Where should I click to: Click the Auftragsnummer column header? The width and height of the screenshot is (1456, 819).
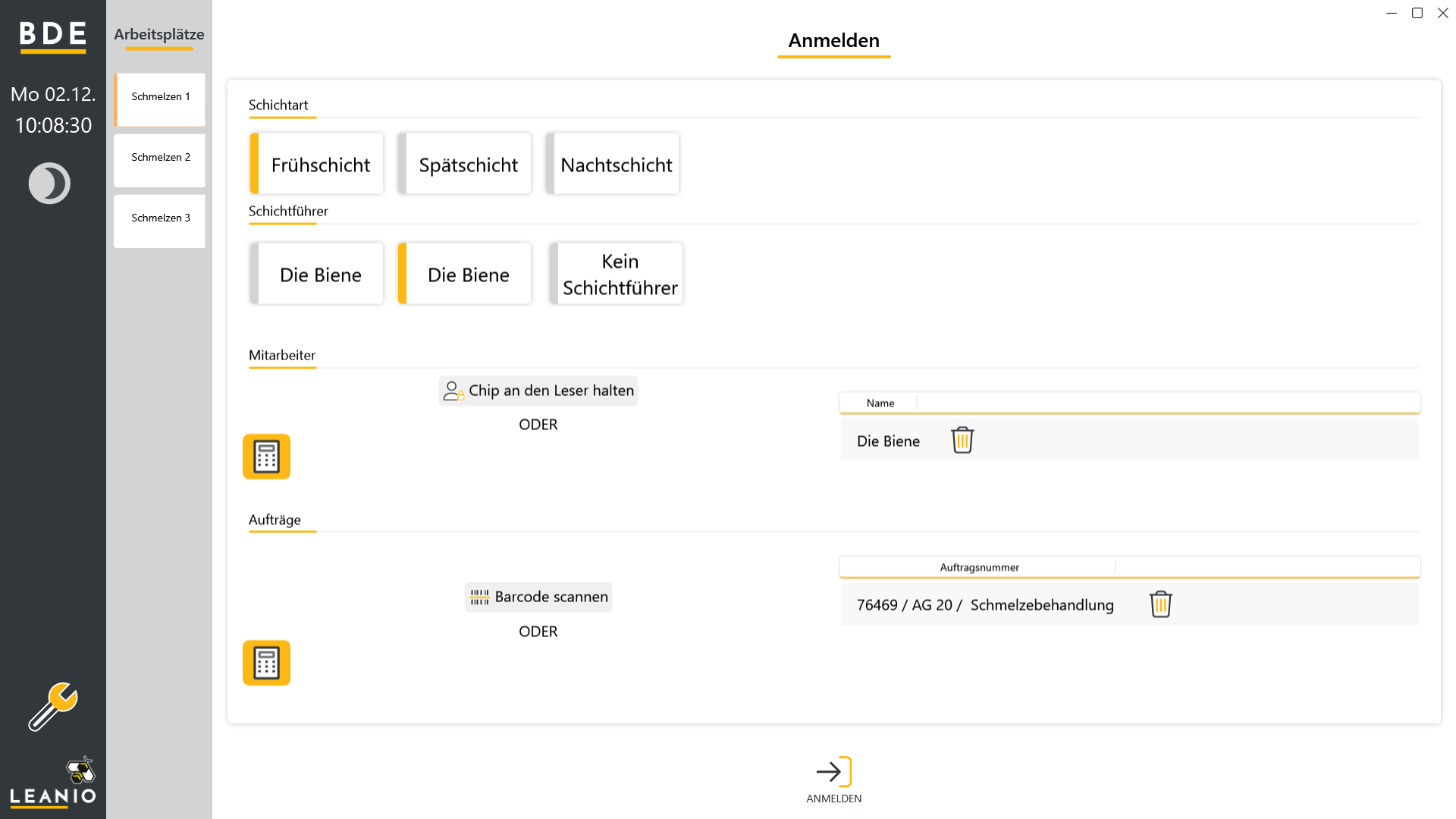979,567
